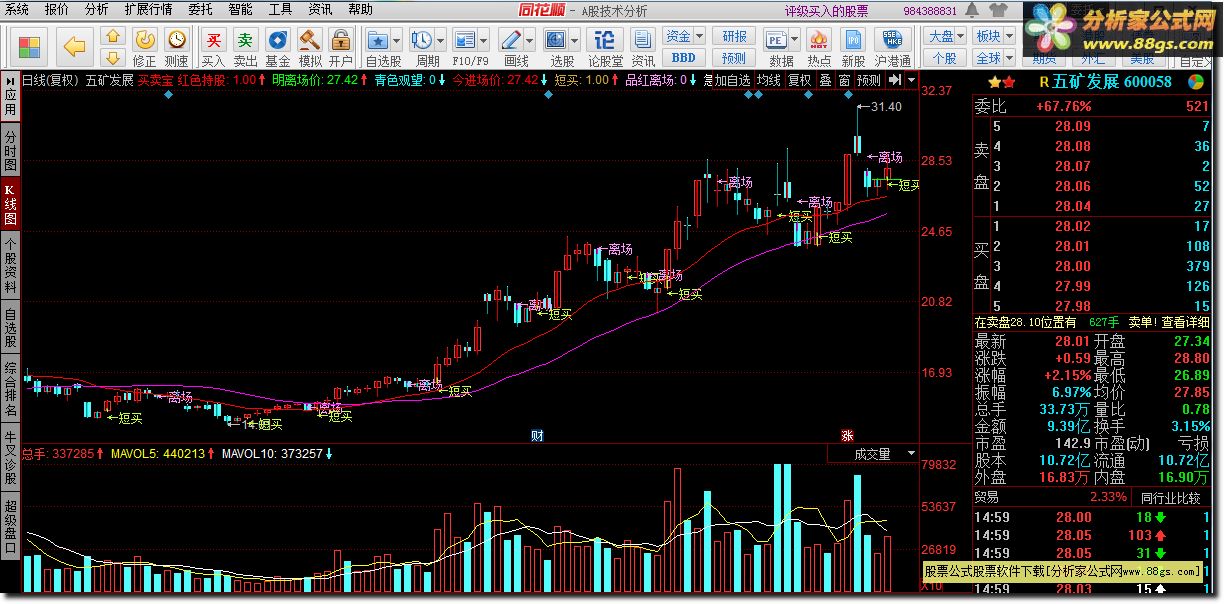Click the 评级买入的股票 link
Viewport: 1225px width, 604px height.
click(826, 10)
